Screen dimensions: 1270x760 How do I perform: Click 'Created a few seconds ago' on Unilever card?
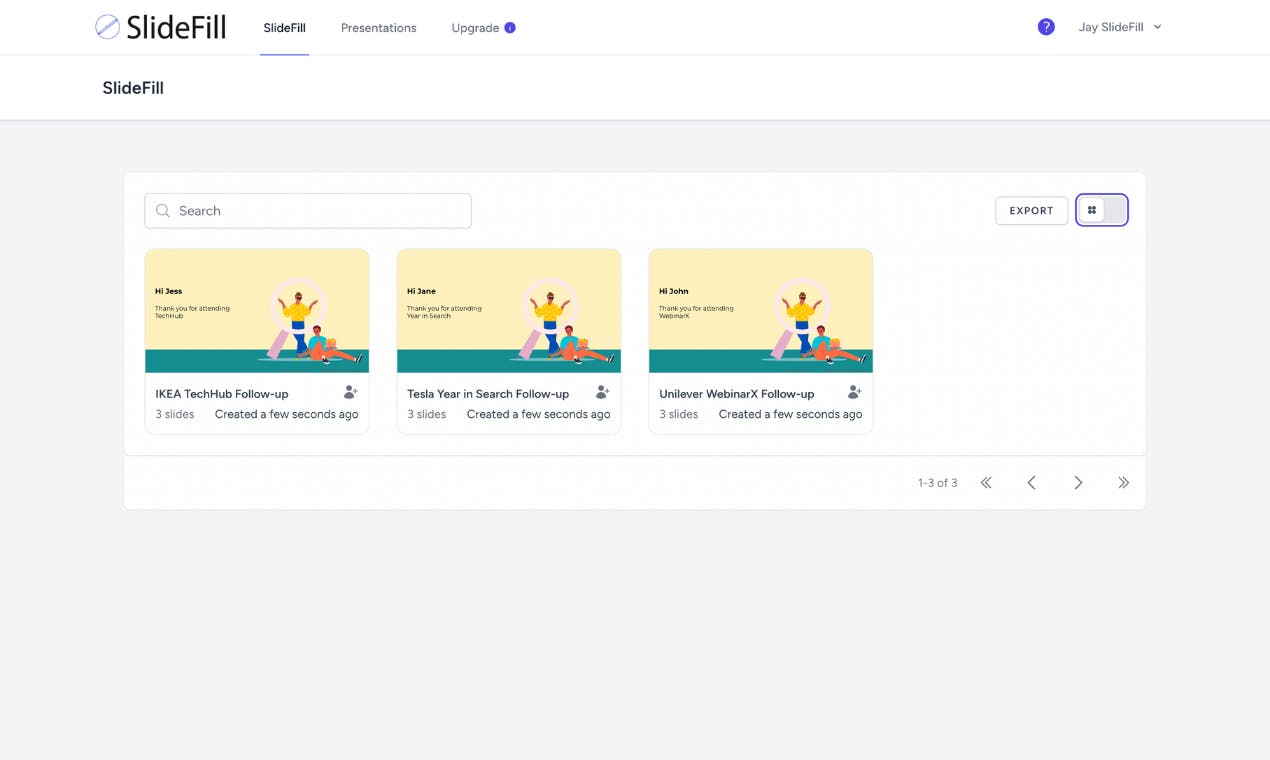tap(791, 414)
